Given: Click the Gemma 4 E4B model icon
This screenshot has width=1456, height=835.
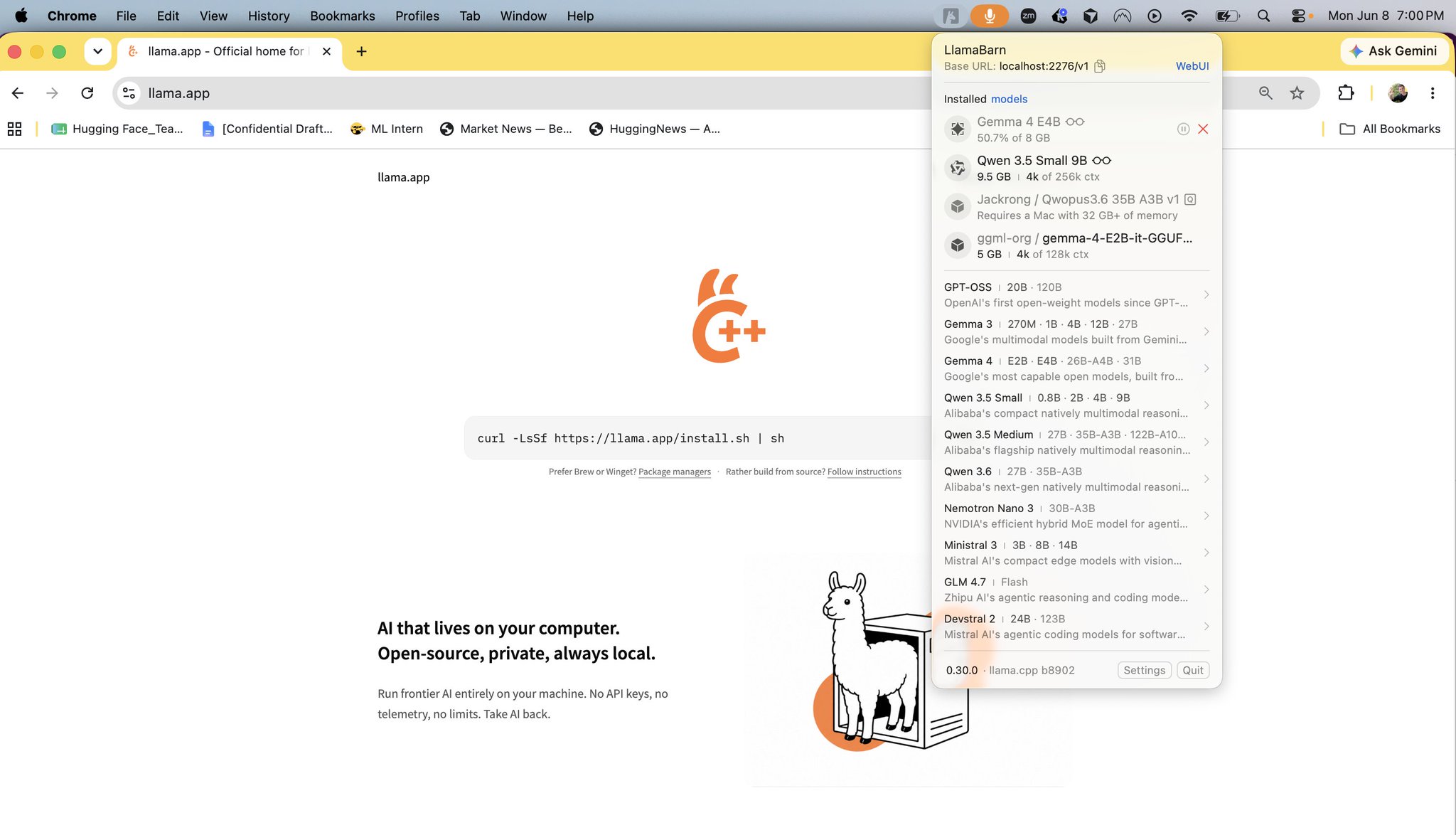Looking at the screenshot, I should tap(958, 129).
